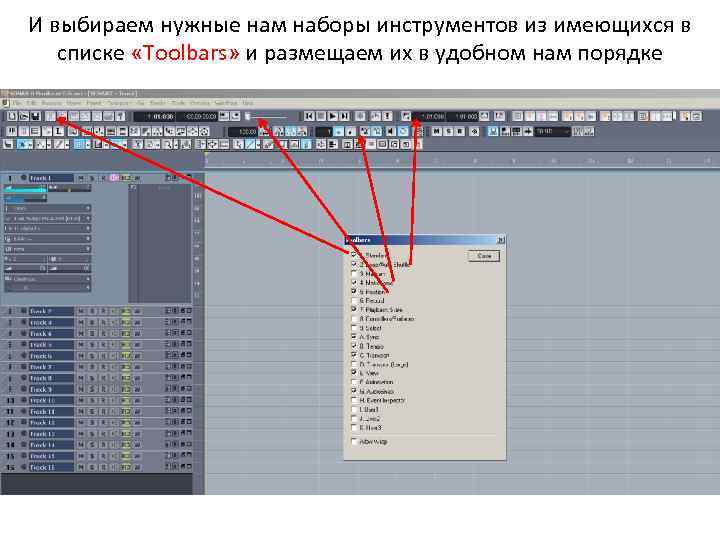The image size is (720, 540).
Task: Click the Track 1 volume slider
Action: click(25, 189)
